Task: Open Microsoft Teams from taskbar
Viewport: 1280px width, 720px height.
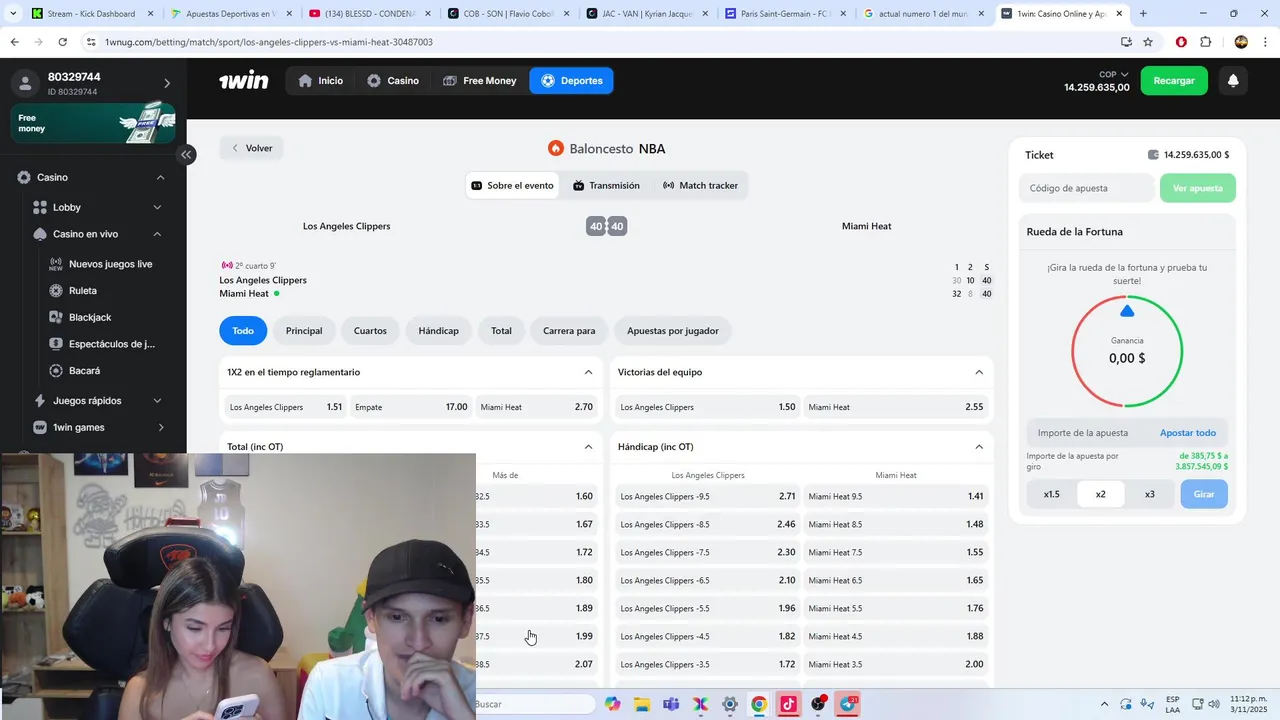Action: pyautogui.click(x=671, y=704)
